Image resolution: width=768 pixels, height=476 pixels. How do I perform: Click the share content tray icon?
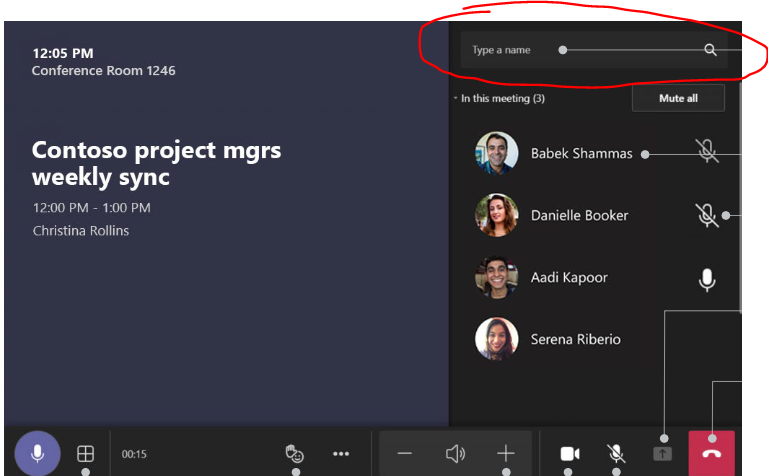tap(663, 454)
